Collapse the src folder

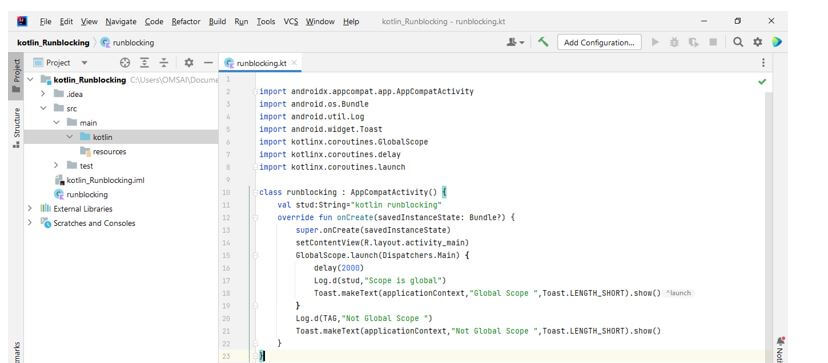point(43,108)
